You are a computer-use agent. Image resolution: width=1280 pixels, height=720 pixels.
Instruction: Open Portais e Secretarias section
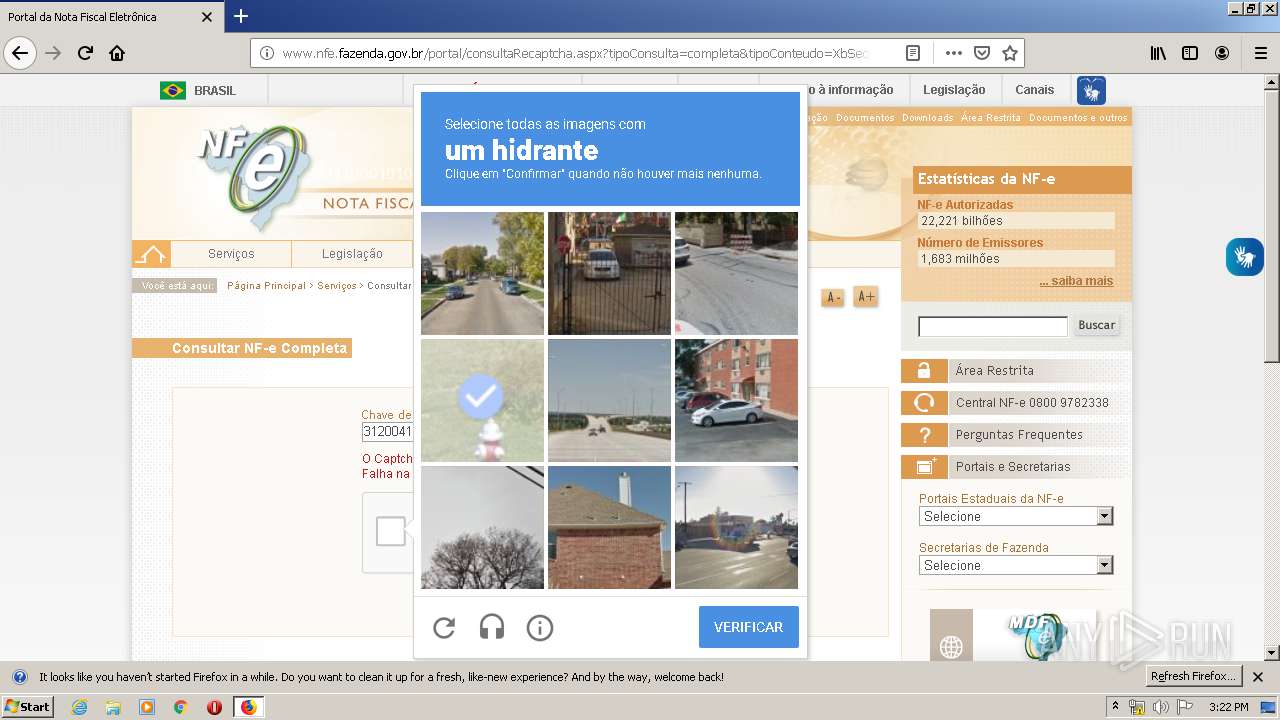click(x=1015, y=467)
